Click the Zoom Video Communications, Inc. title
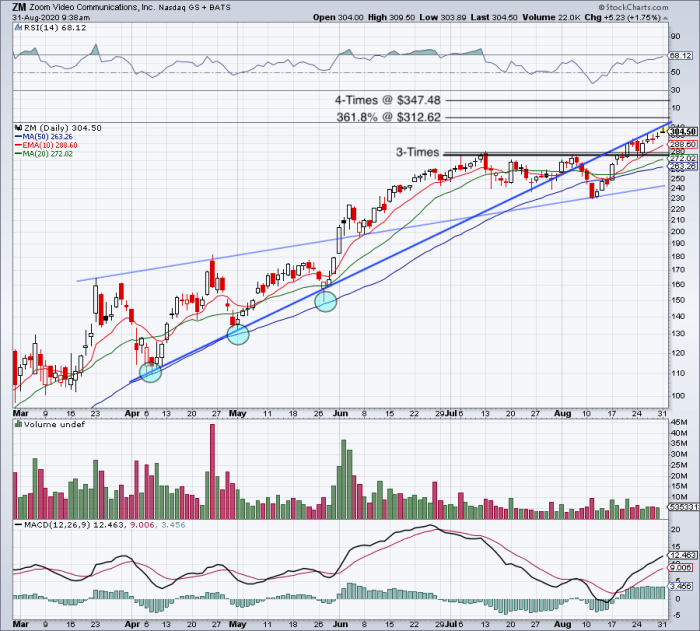The image size is (700, 631). (92, 7)
